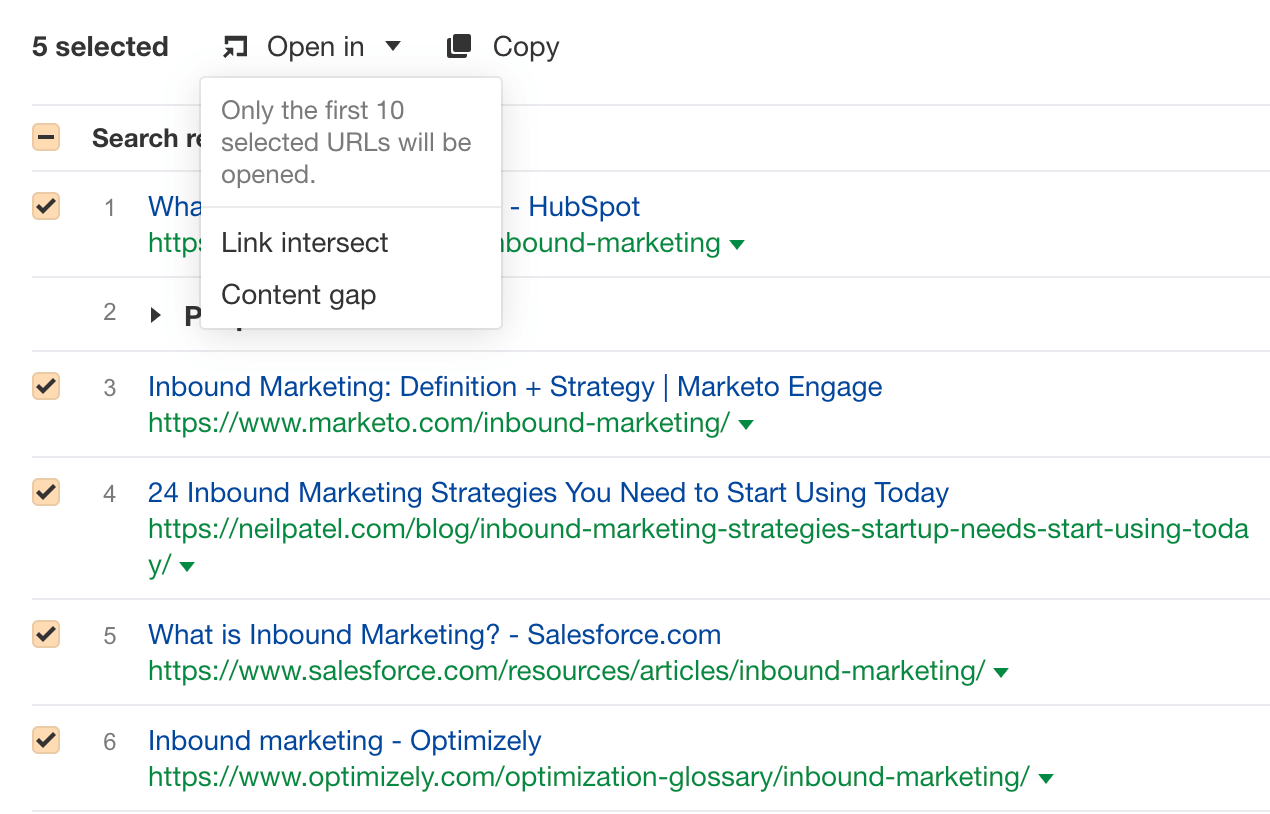Uncheck the Salesforce result checkbox

pyautogui.click(x=45, y=634)
